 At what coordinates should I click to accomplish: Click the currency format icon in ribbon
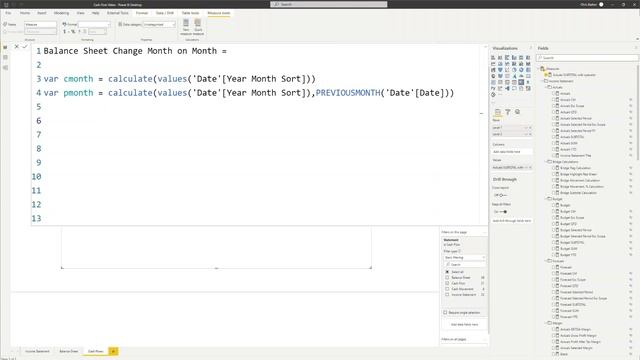64,31
